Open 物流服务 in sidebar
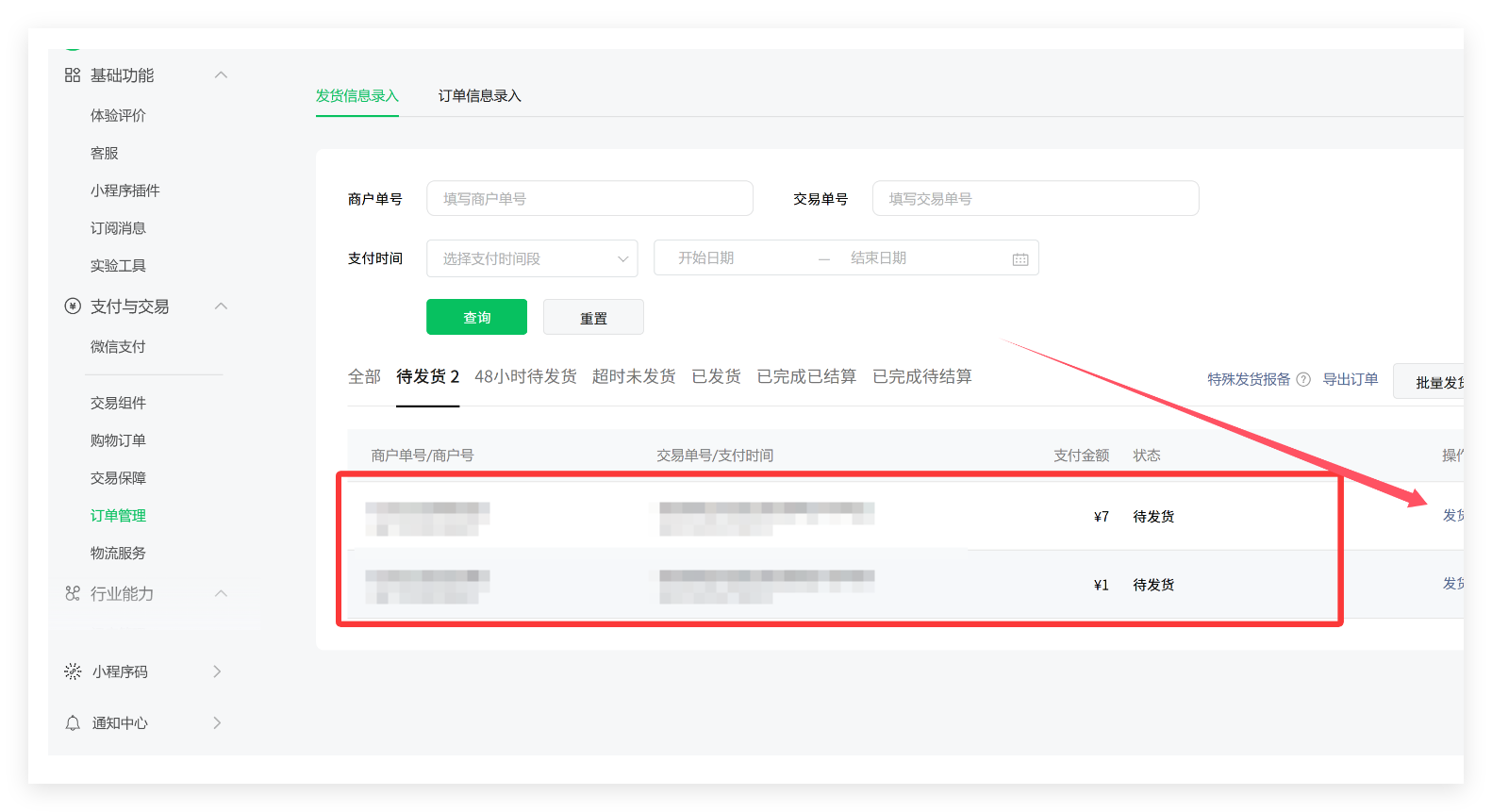 pos(118,554)
